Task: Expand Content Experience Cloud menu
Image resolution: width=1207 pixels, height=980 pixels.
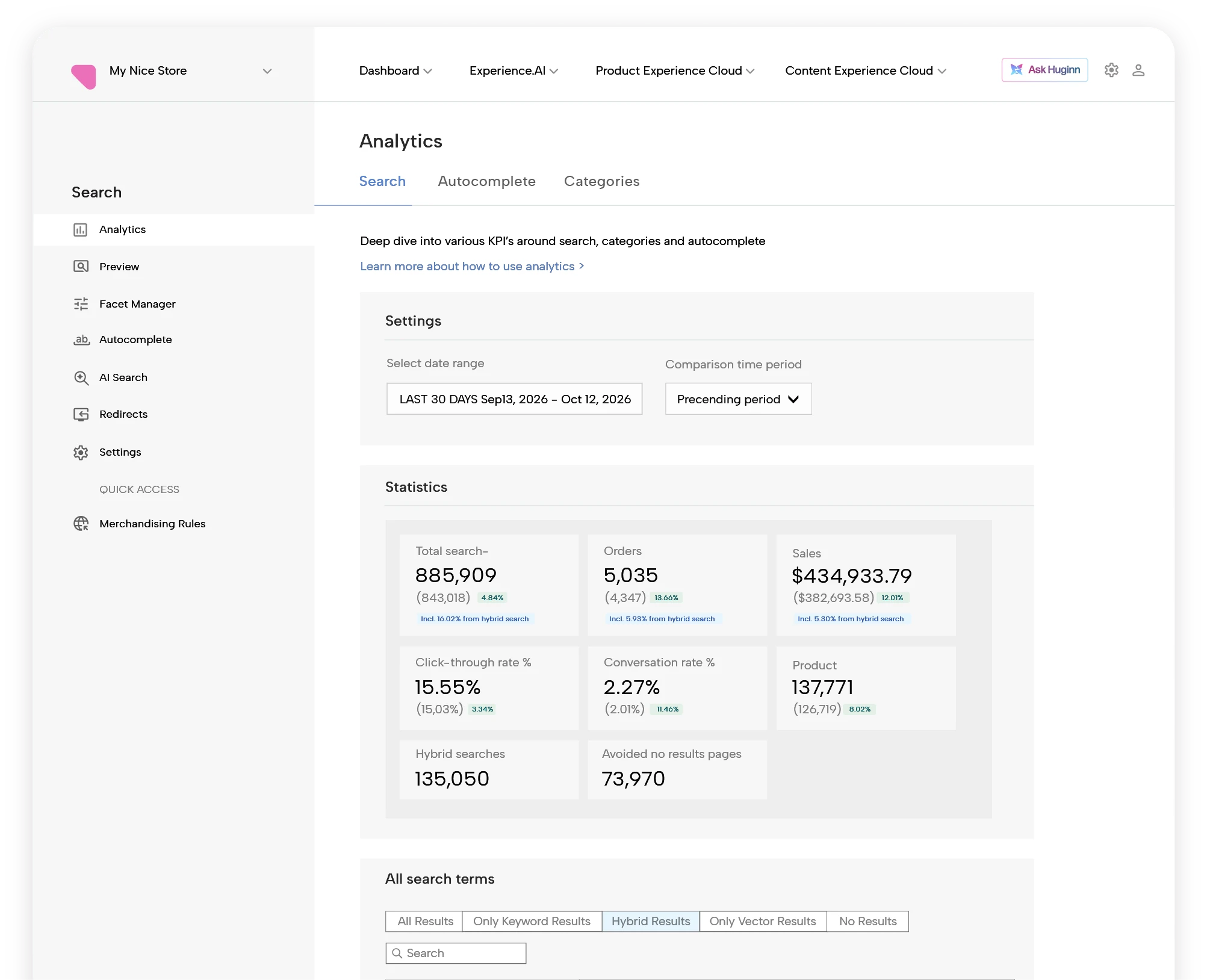Action: [866, 70]
